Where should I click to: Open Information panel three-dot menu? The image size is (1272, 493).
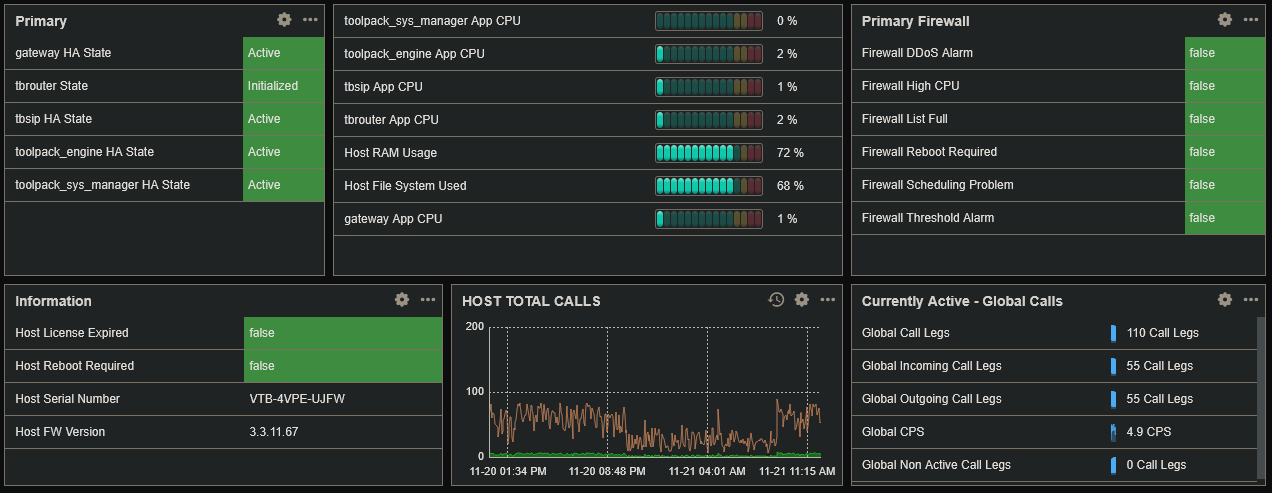click(428, 300)
